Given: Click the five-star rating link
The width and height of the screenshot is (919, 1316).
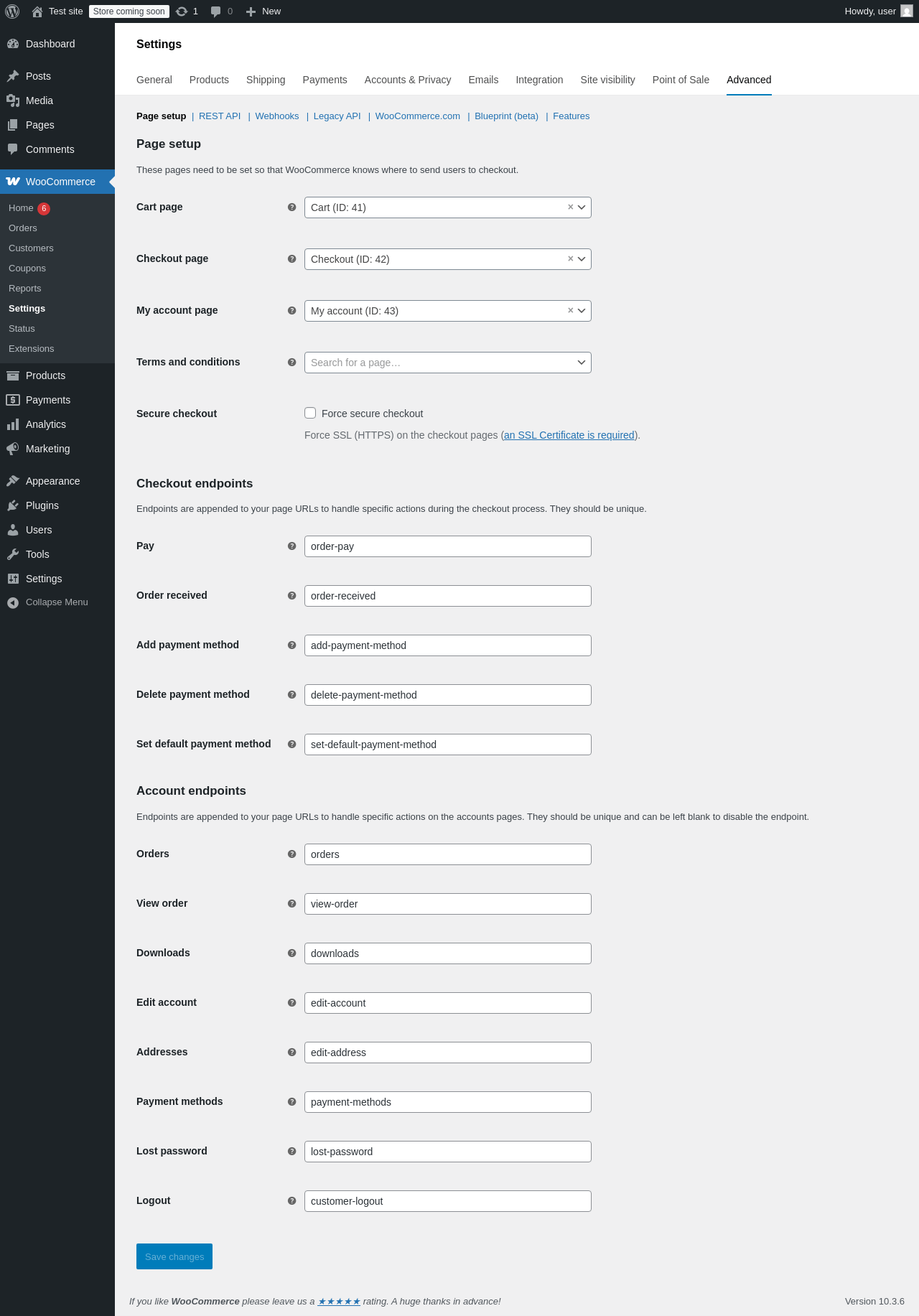Looking at the screenshot, I should tap(339, 1302).
